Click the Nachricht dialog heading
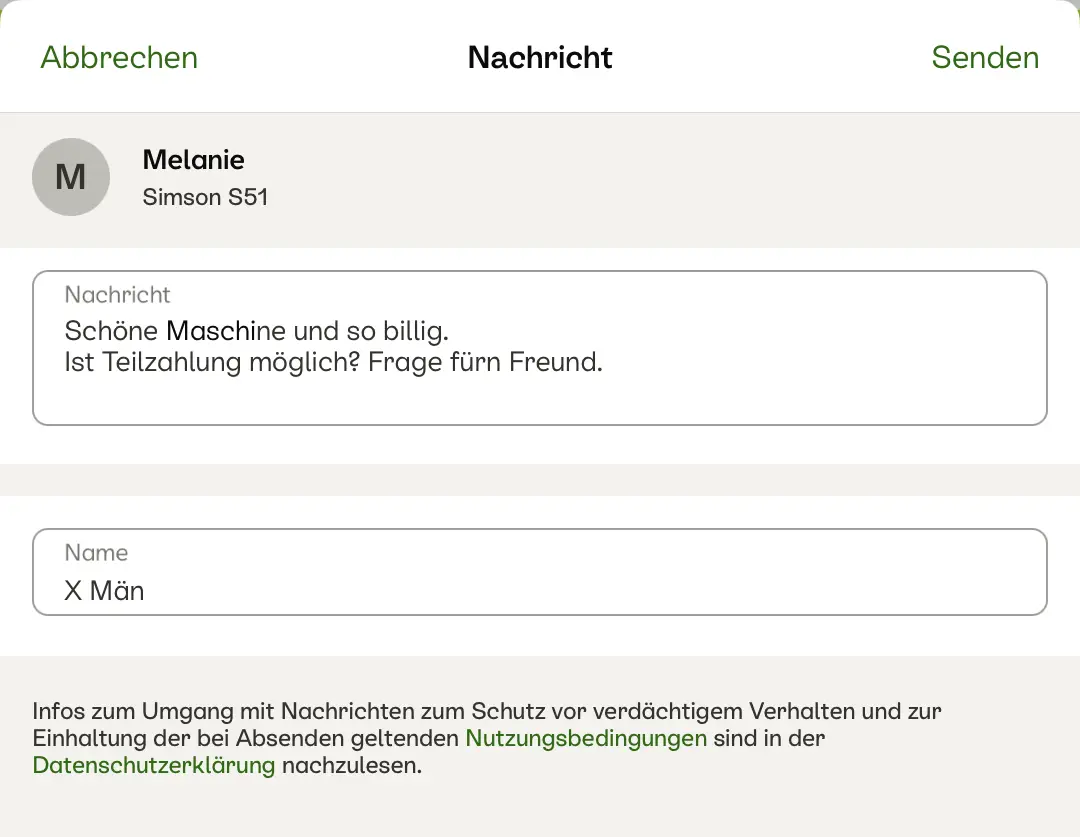The width and height of the screenshot is (1080, 837). (x=540, y=58)
